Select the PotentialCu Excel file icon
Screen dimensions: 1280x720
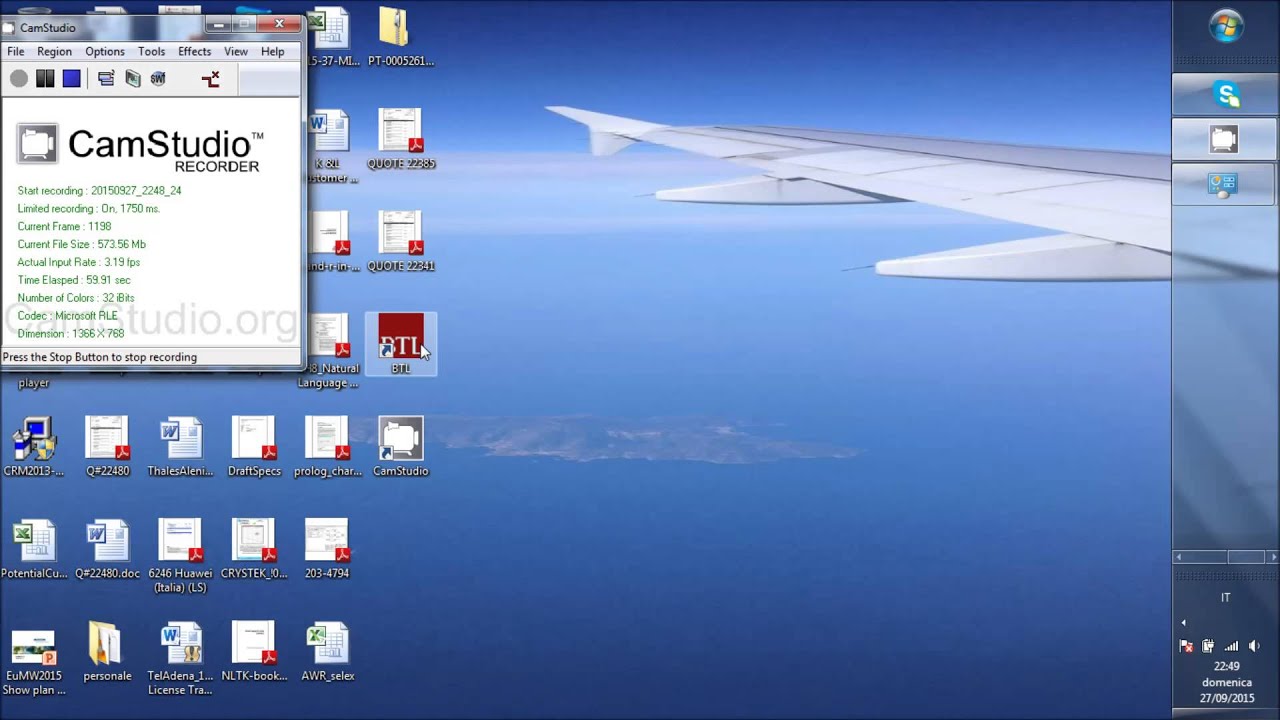click(x=34, y=549)
